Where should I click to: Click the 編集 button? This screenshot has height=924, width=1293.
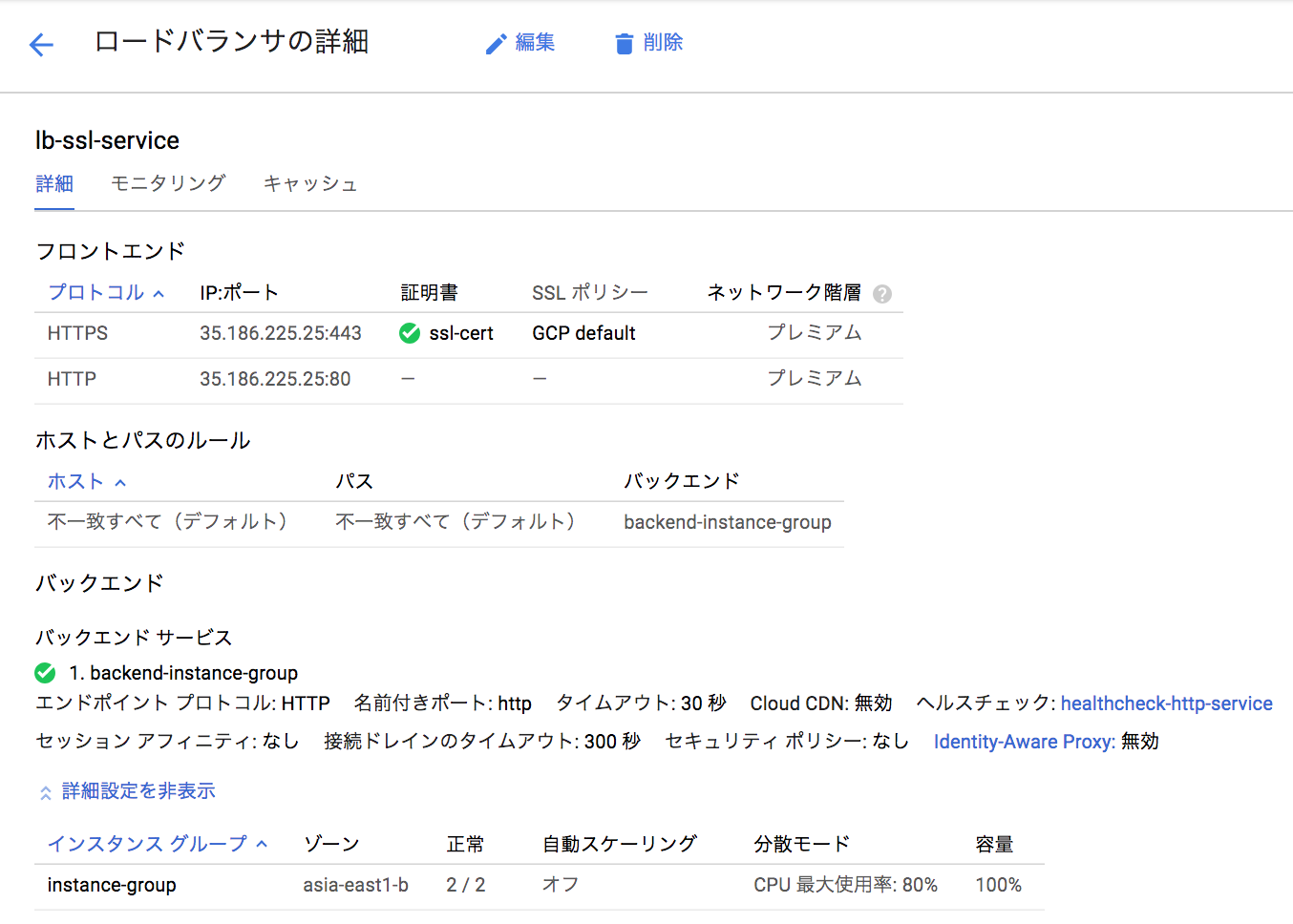(x=520, y=43)
